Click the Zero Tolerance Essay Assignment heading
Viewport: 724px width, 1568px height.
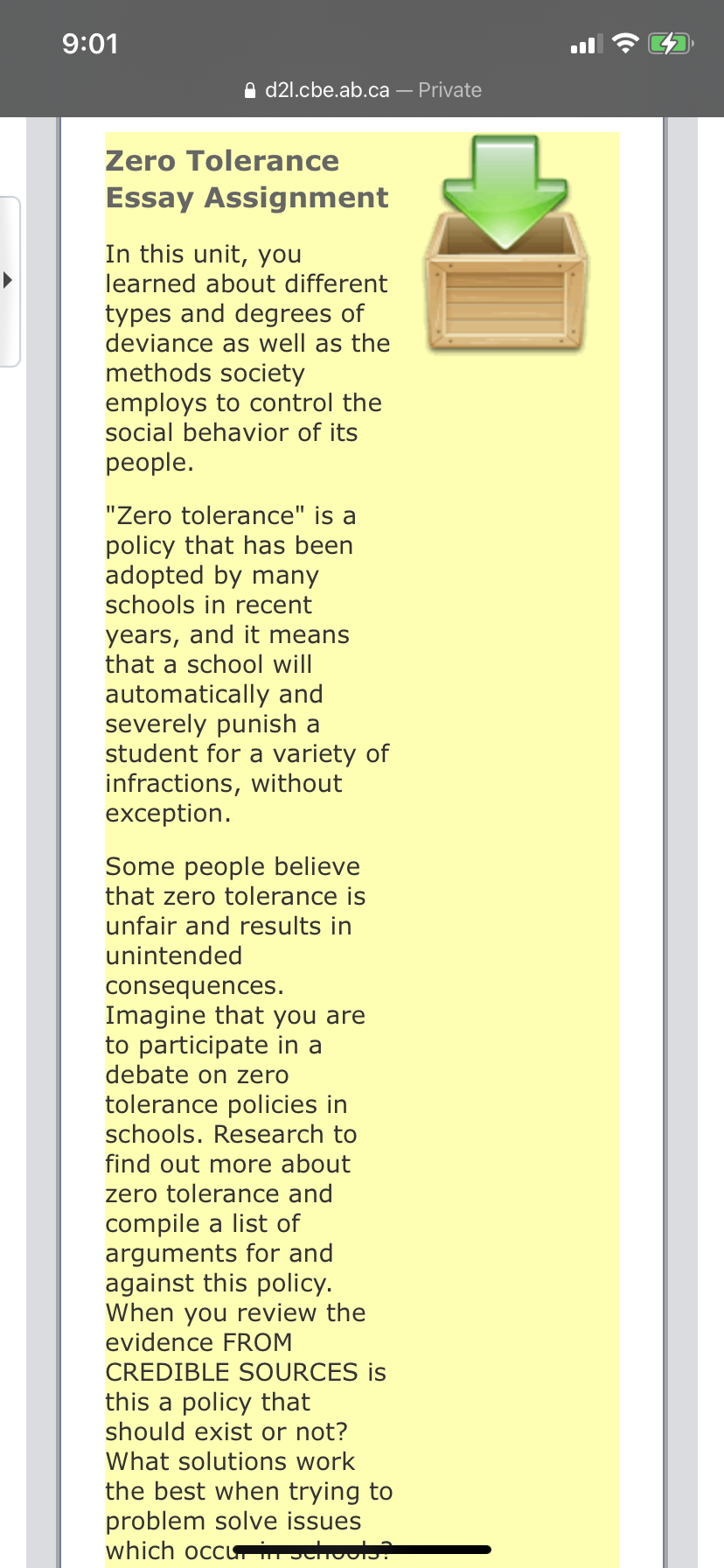click(x=247, y=179)
